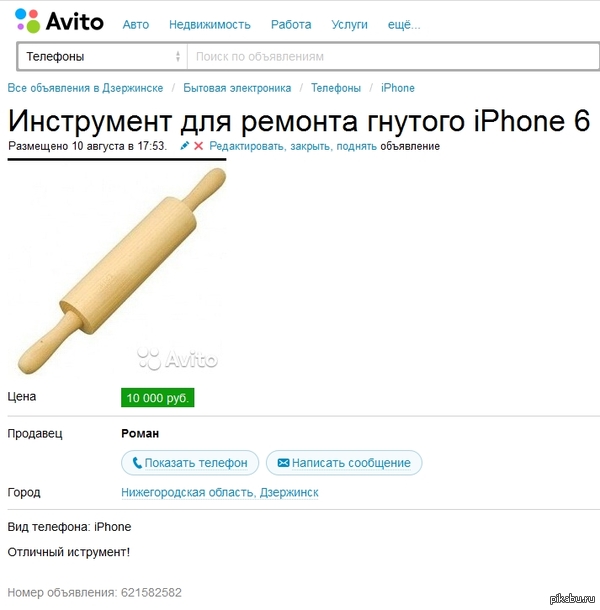Image resolution: width=600 pixels, height=610 pixels.
Task: Expand the ещё... menu
Action: [x=404, y=25]
